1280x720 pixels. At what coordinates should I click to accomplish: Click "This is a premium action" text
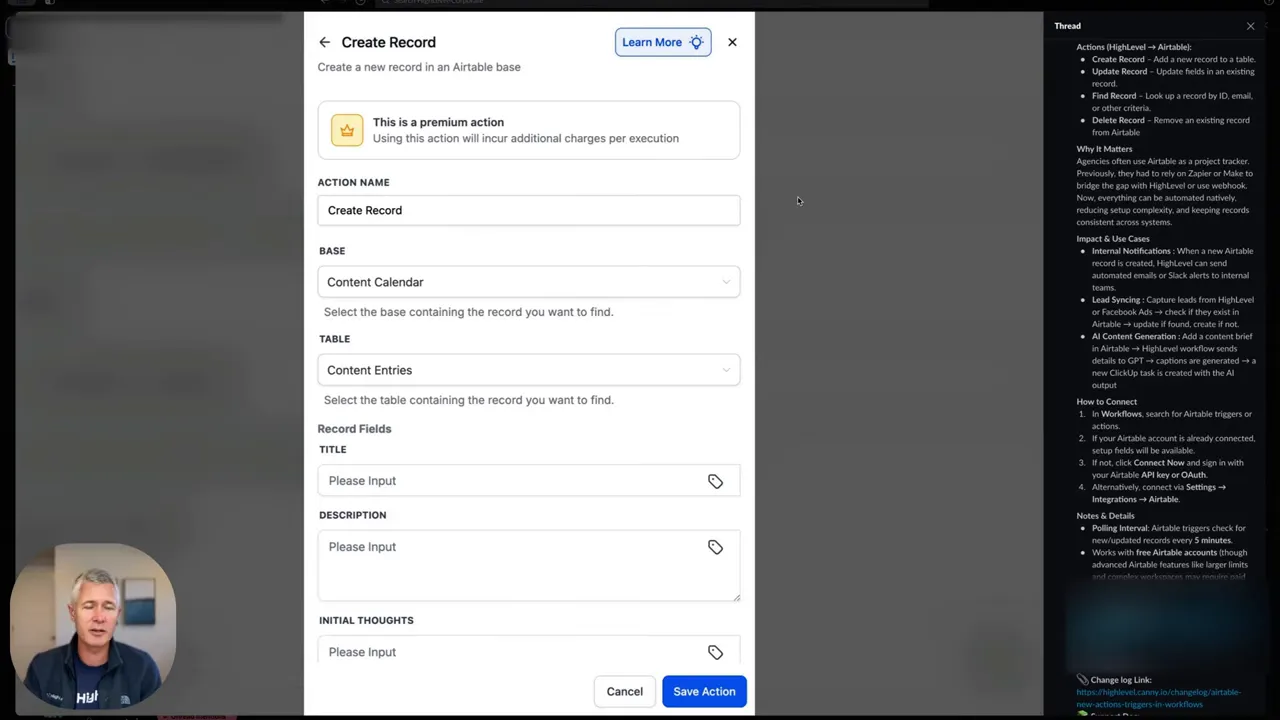coord(438,122)
